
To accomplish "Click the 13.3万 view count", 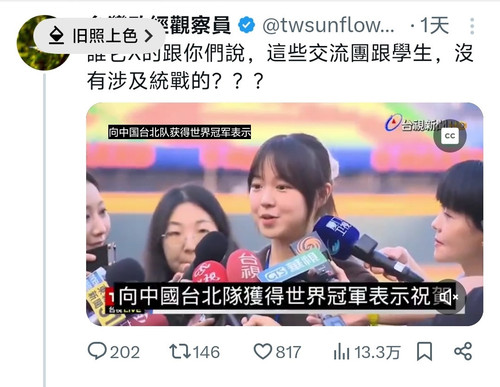I will coord(377,352).
